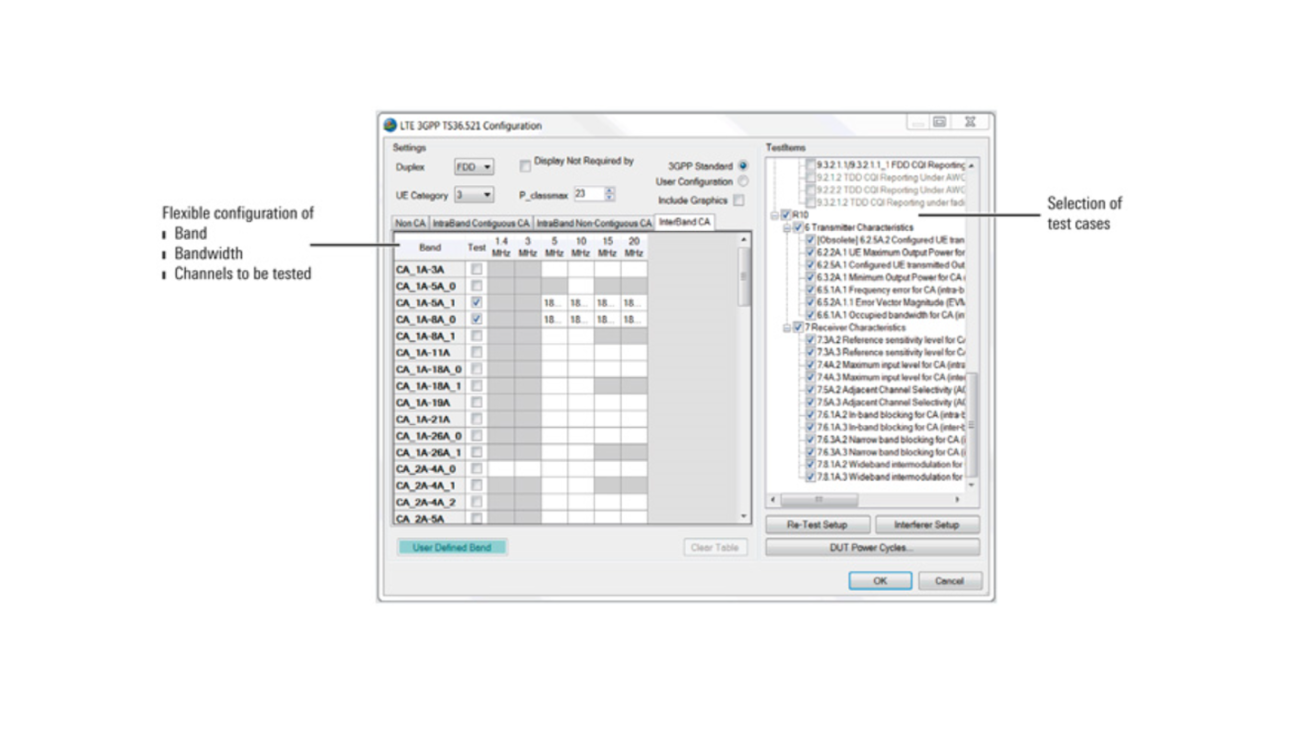Image resolution: width=1300 pixels, height=731 pixels.
Task: Click the Re-Test Setup button
Action: tap(817, 524)
